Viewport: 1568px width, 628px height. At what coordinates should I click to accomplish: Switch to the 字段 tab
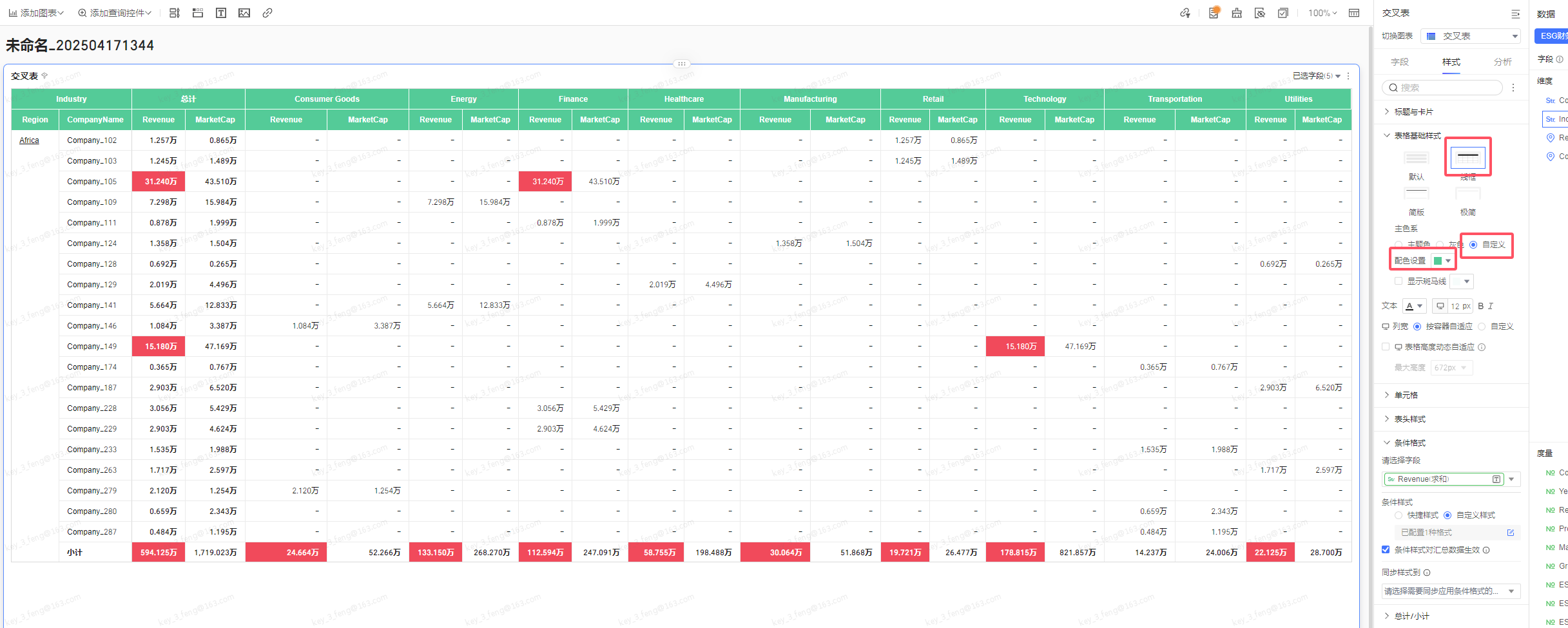pyautogui.click(x=1400, y=62)
